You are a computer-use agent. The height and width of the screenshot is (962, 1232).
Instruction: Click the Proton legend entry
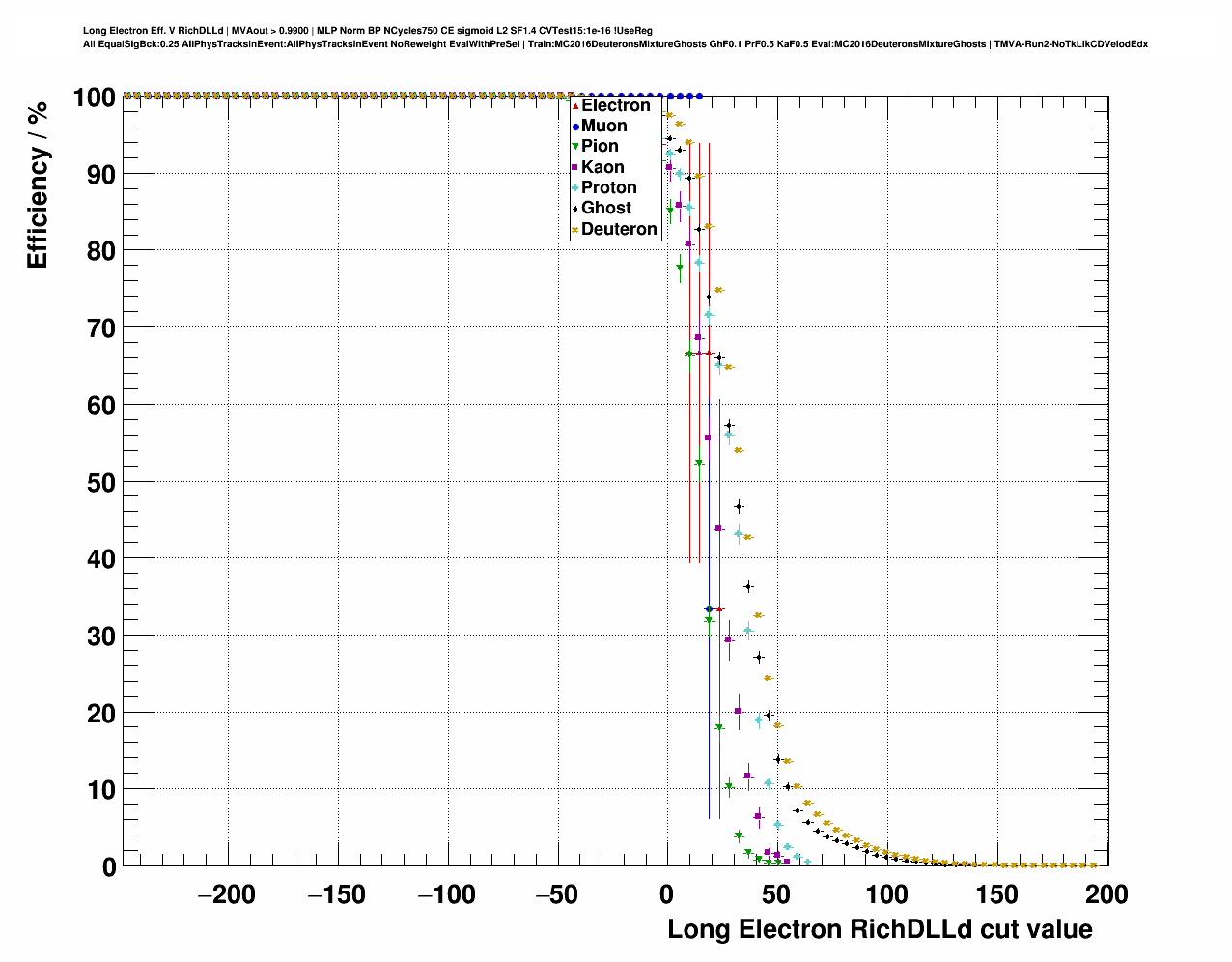tap(604, 187)
